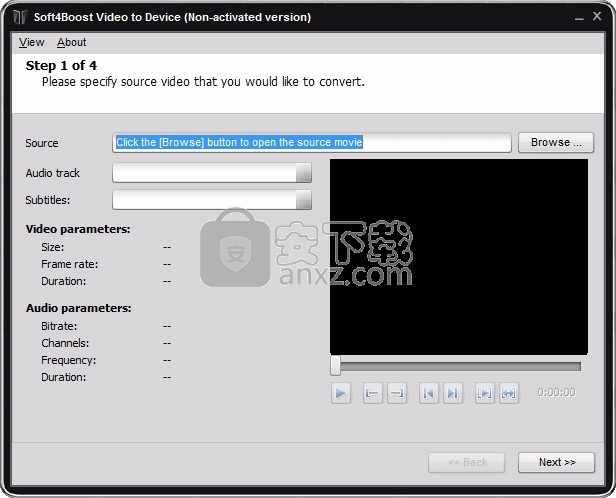Set the selection end marker
This screenshot has height=498, width=616.
tap(397, 393)
